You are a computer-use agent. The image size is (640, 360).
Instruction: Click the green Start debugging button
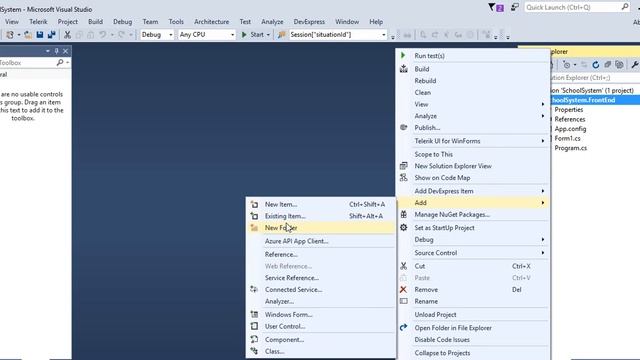253,35
